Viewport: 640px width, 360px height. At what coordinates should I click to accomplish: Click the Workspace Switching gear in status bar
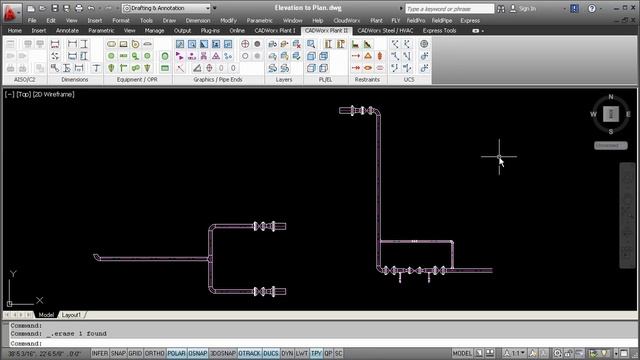(x=557, y=353)
